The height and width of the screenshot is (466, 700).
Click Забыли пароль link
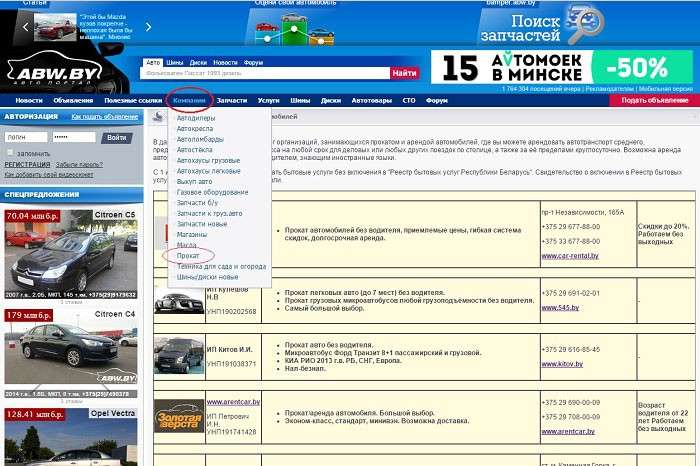(79, 165)
